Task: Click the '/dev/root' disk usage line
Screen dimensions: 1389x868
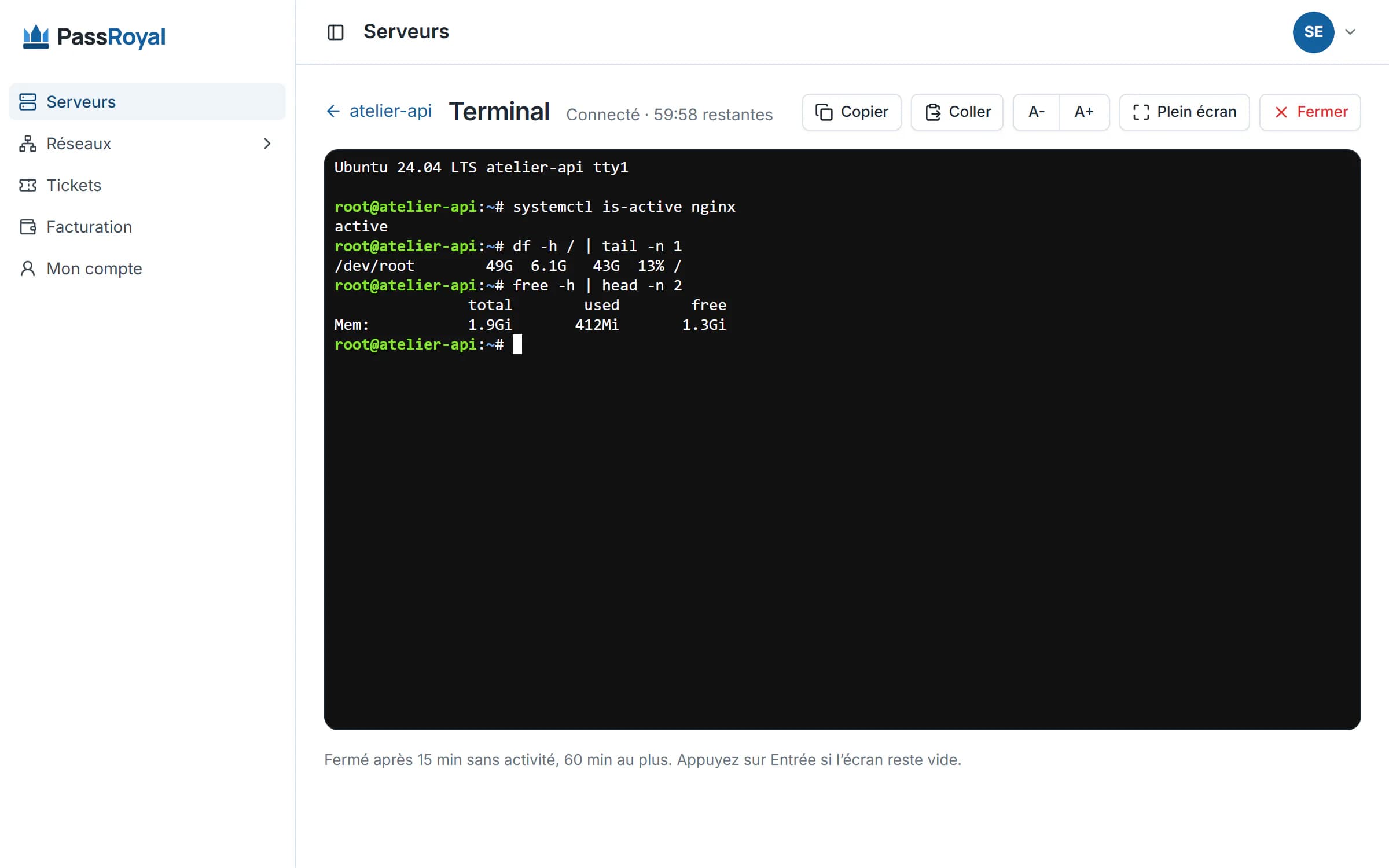Action: point(508,266)
